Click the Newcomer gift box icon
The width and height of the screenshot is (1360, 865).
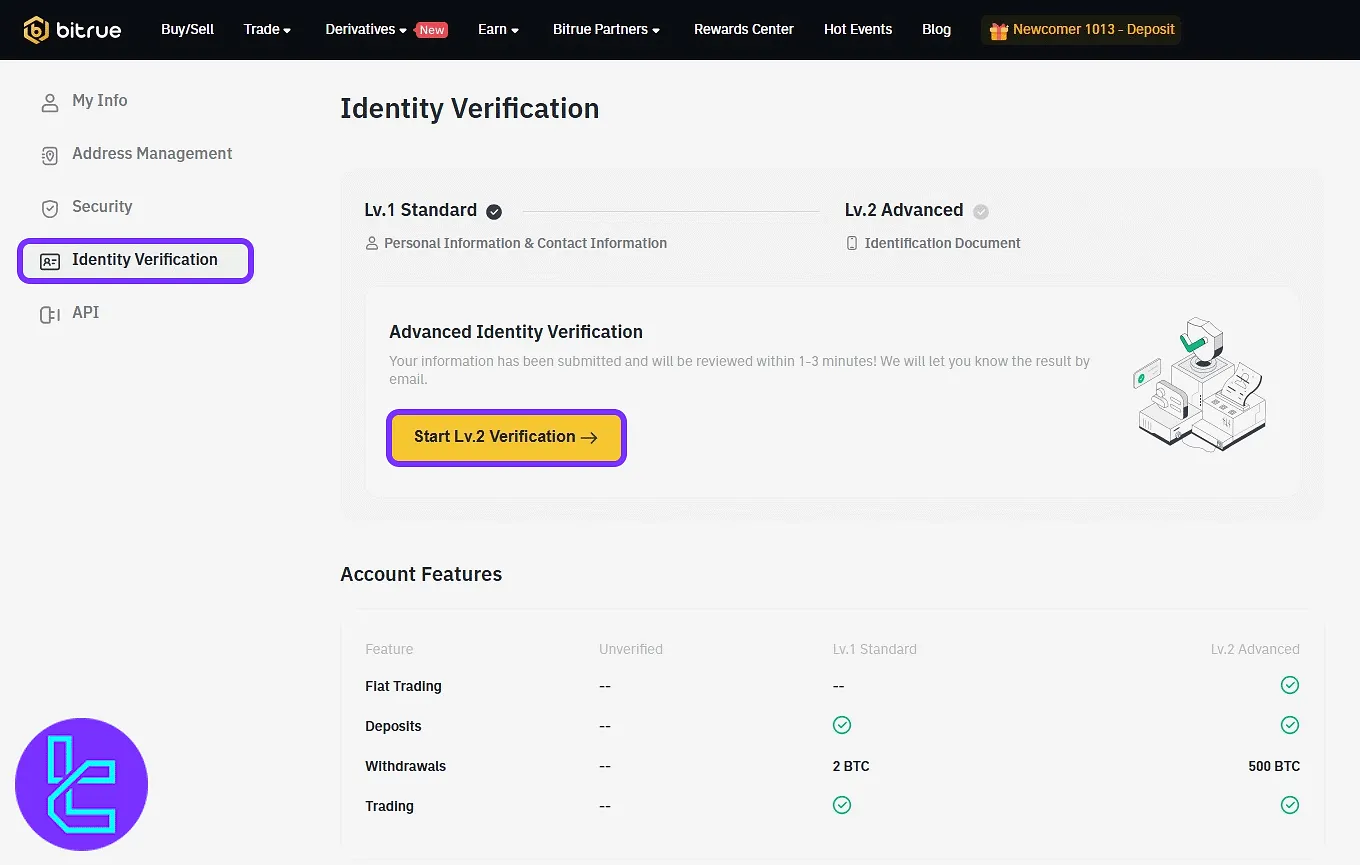pyautogui.click(x=998, y=30)
